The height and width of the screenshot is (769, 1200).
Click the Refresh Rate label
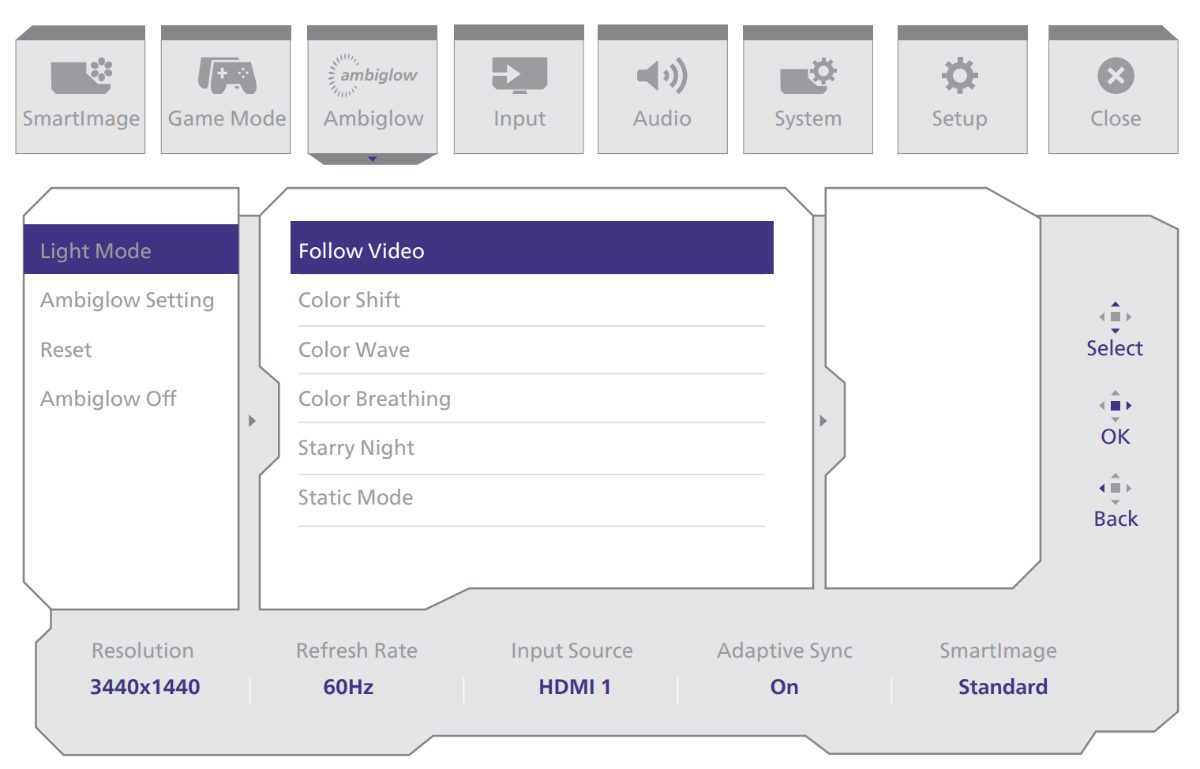[x=357, y=651]
